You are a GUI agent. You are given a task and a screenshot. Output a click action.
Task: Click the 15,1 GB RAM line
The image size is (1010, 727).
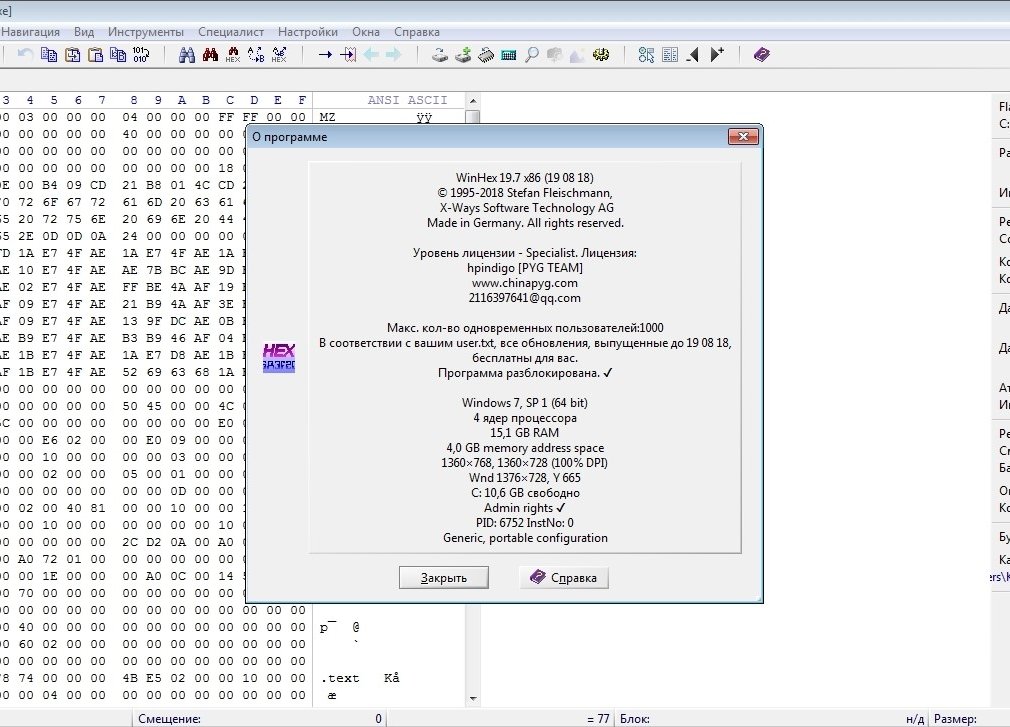coord(525,433)
